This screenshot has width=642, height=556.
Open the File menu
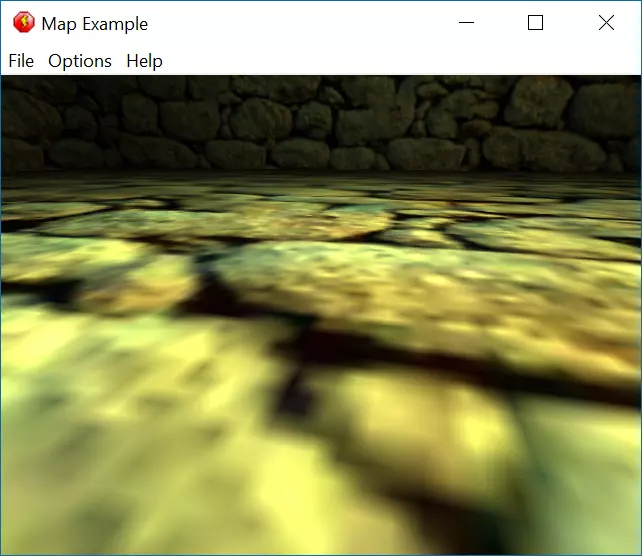pyautogui.click(x=21, y=61)
